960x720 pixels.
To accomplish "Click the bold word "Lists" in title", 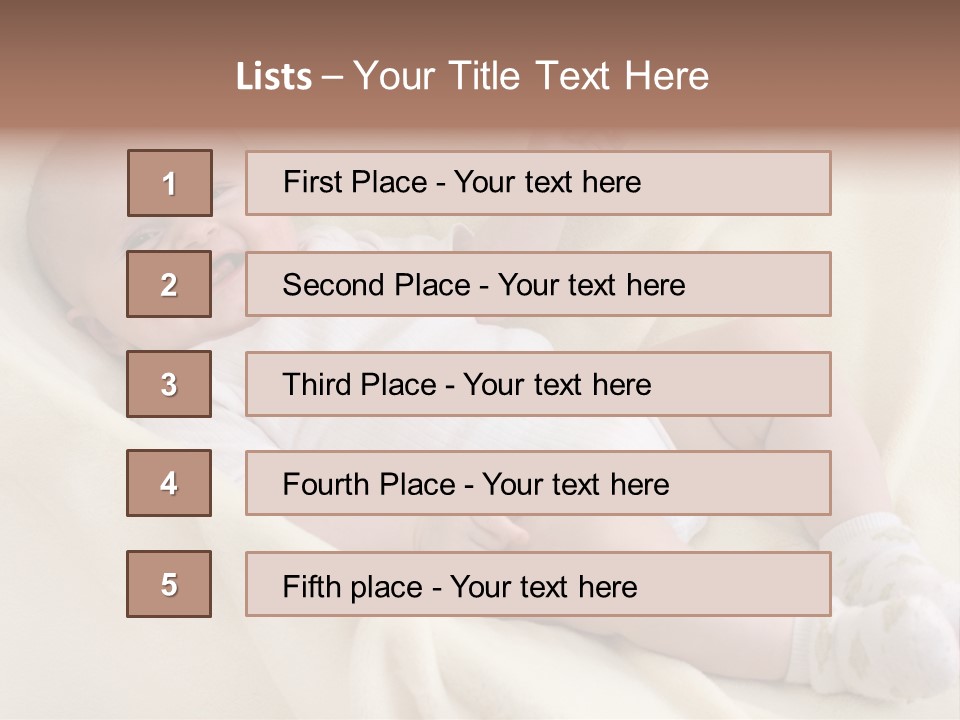I will pyautogui.click(x=274, y=77).
